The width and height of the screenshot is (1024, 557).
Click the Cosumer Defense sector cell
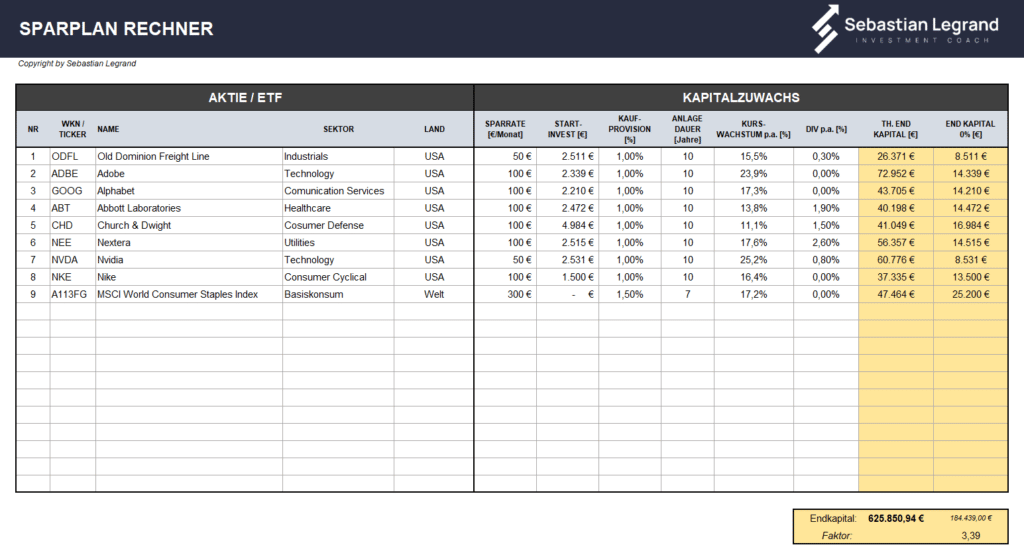(338, 225)
